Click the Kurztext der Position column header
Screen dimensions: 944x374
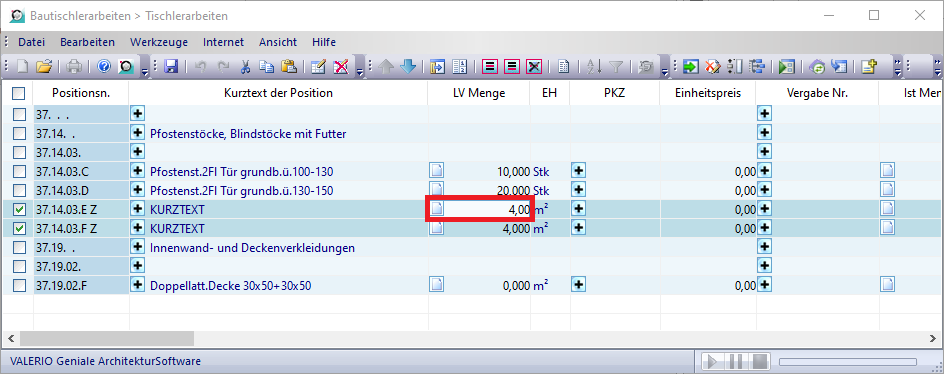click(278, 93)
